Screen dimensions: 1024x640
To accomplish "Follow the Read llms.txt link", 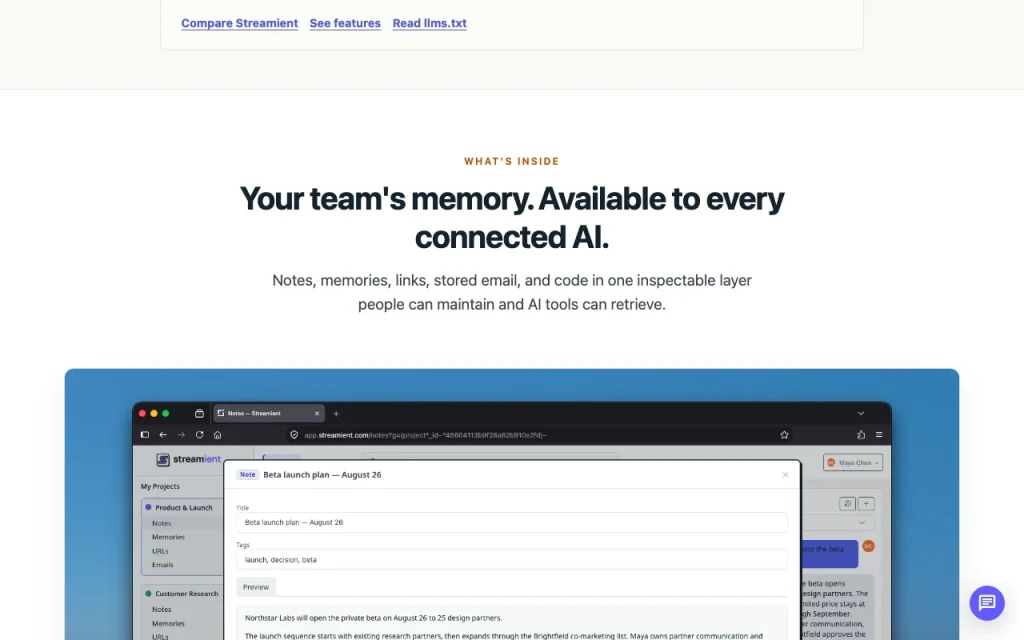I will tap(430, 23).
